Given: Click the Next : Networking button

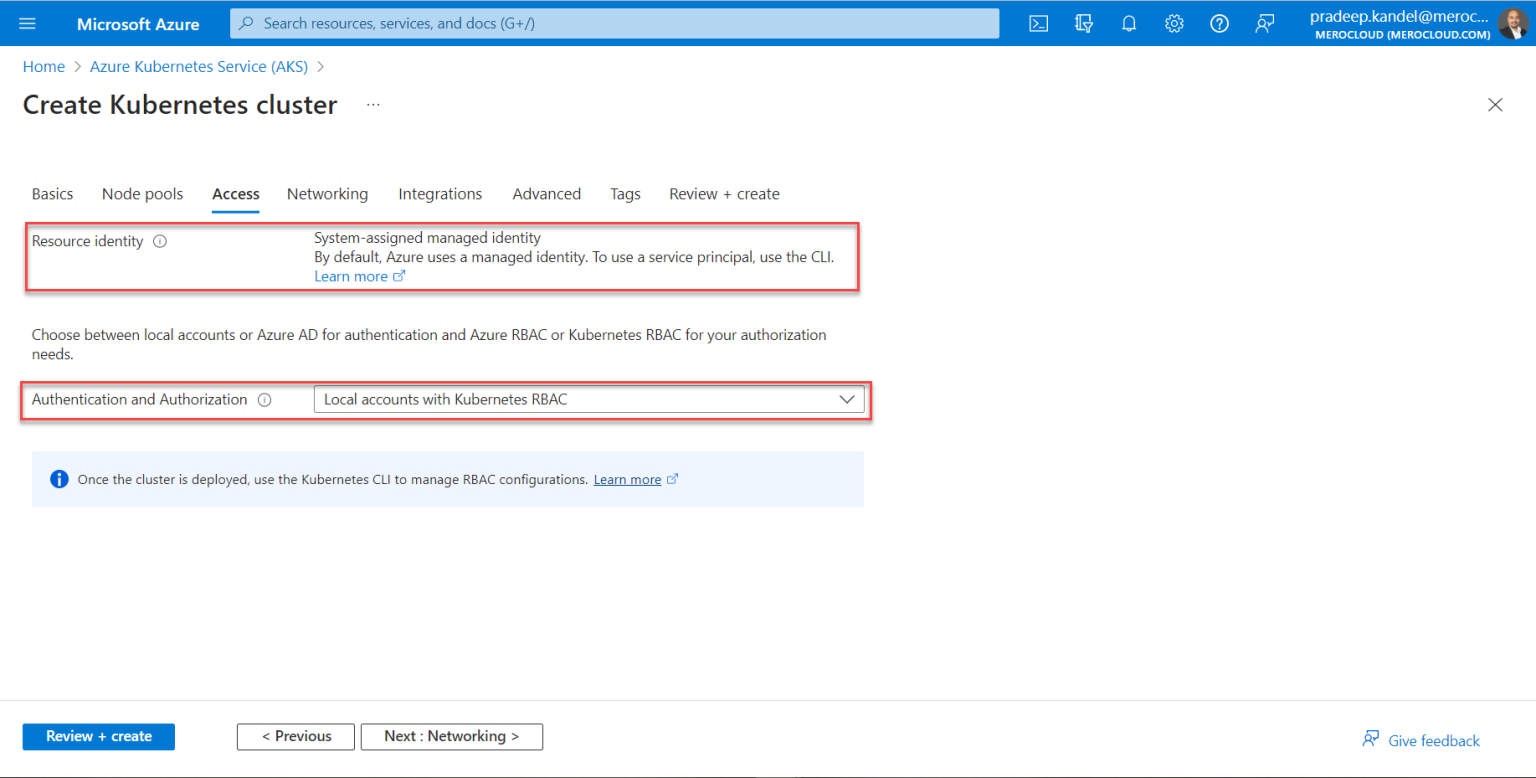Looking at the screenshot, I should (452, 736).
